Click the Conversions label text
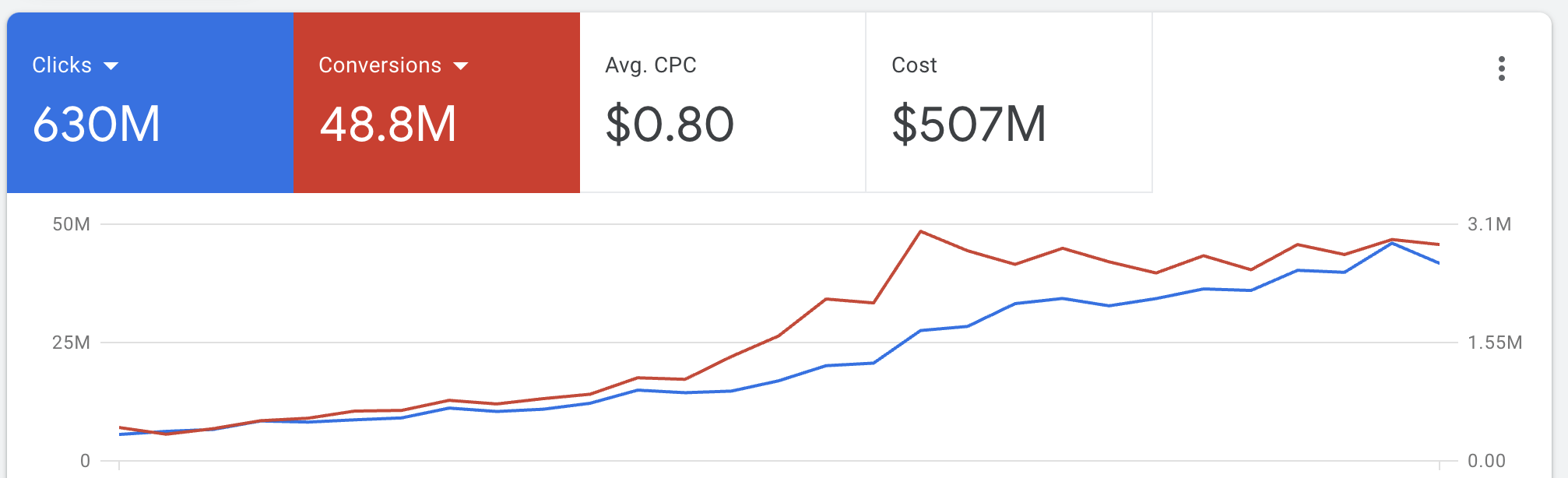Image resolution: width=1568 pixels, height=478 pixels. [x=380, y=65]
